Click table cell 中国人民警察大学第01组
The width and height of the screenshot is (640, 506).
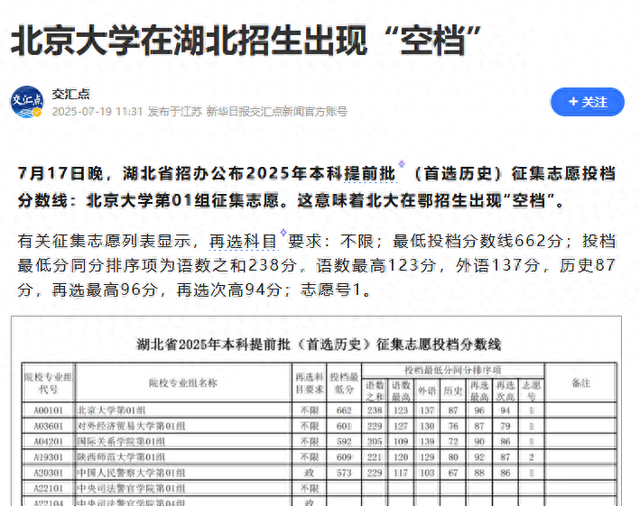point(183,473)
